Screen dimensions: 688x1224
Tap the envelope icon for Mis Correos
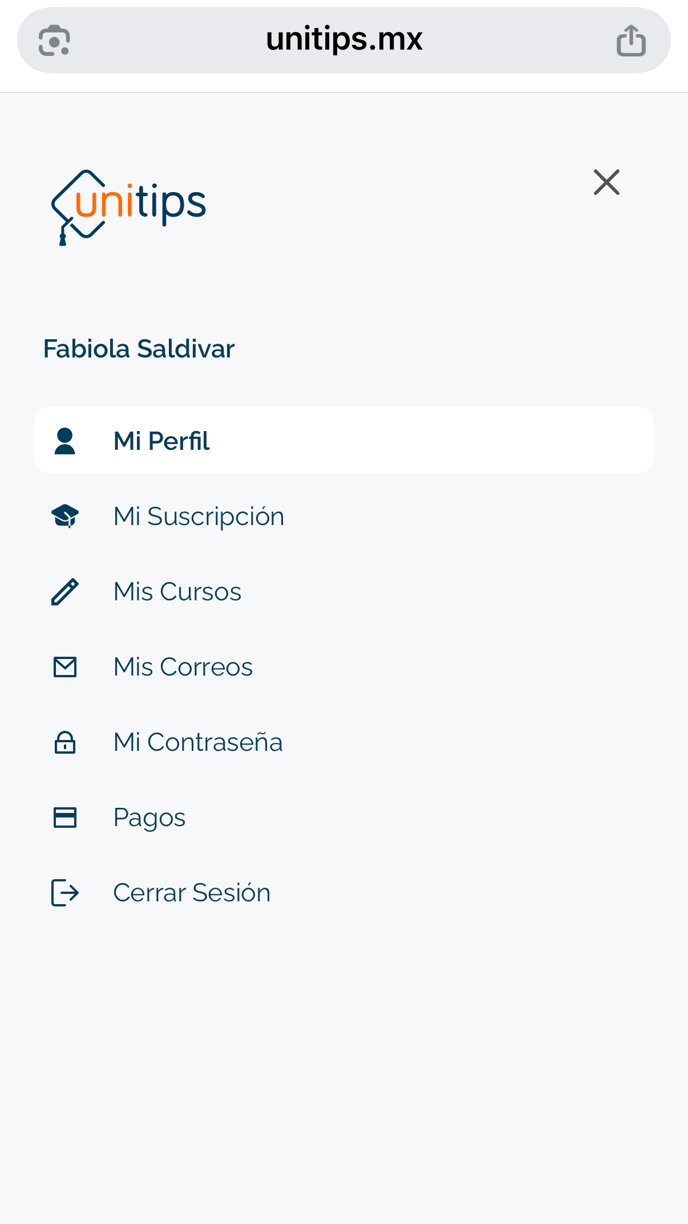click(x=65, y=667)
